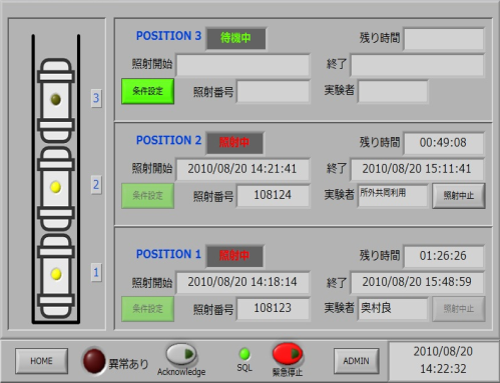
Task: Toggle the red 緊急停止 emergency stop switch
Action: (287, 354)
